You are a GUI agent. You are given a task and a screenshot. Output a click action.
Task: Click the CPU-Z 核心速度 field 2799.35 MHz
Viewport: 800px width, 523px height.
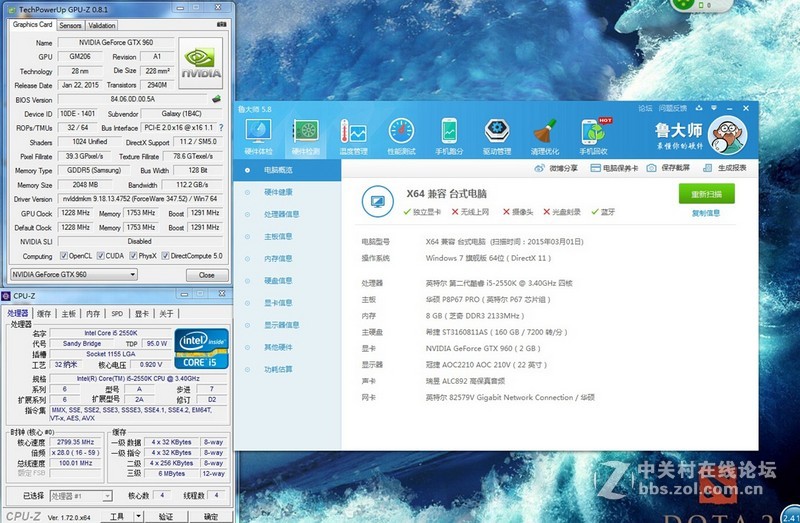76,442
